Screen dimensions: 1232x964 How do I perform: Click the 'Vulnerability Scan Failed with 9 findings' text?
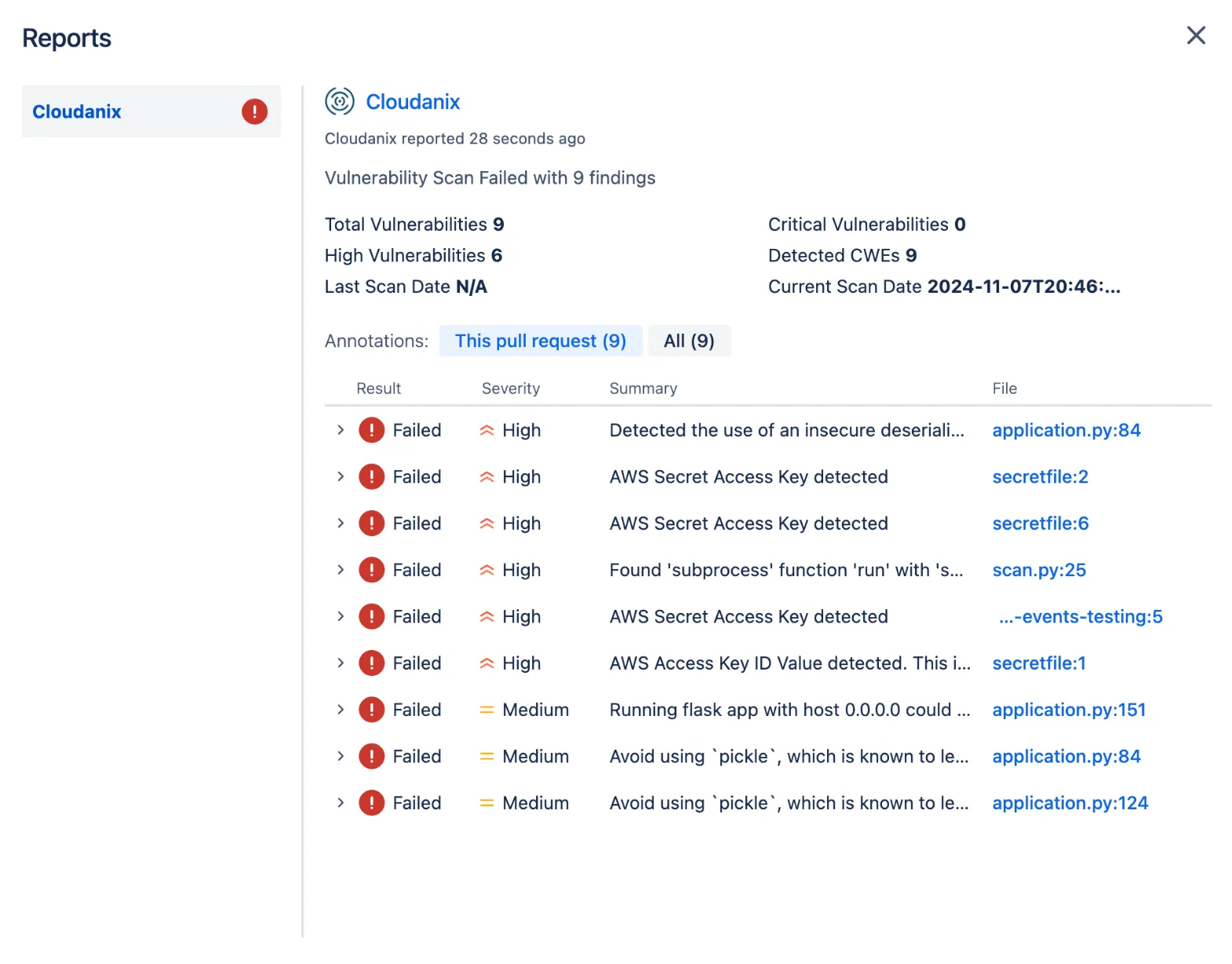point(490,178)
